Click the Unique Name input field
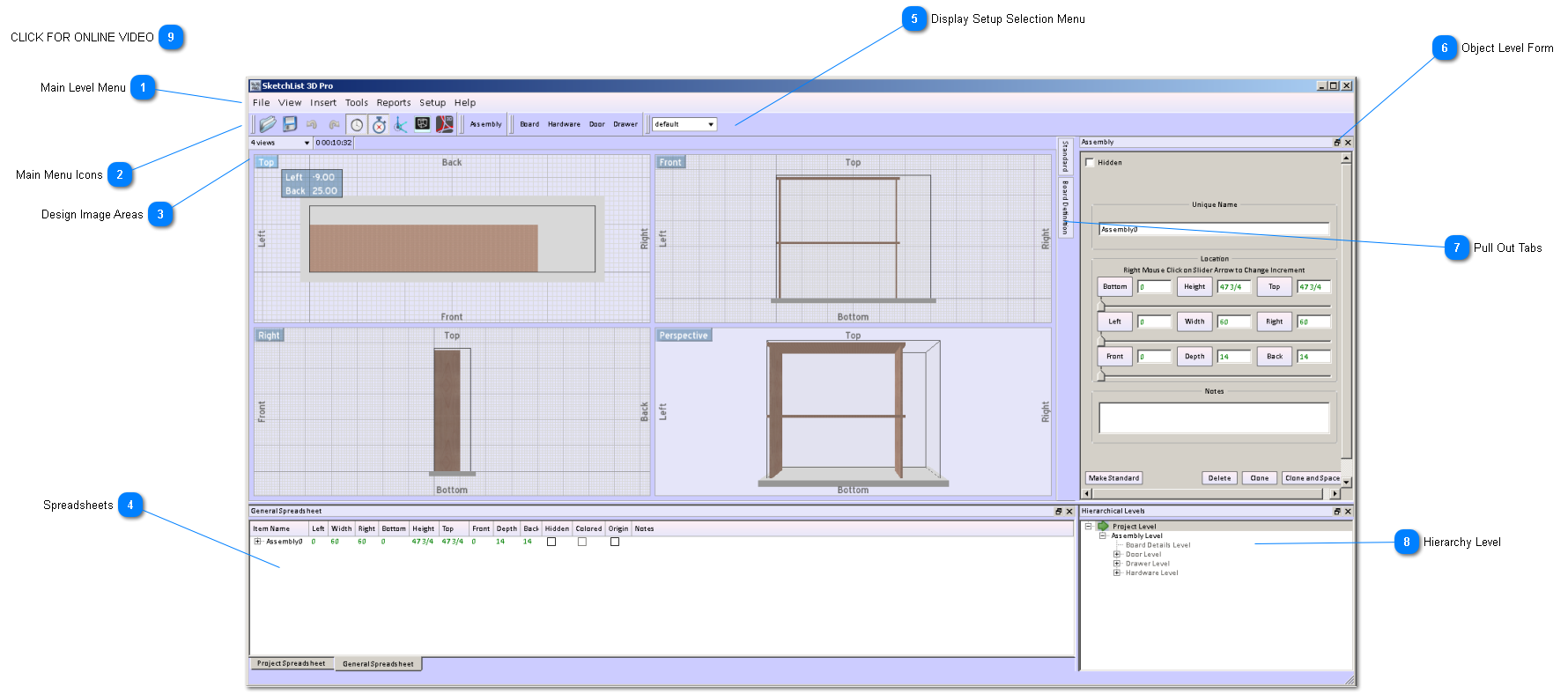 [1214, 229]
